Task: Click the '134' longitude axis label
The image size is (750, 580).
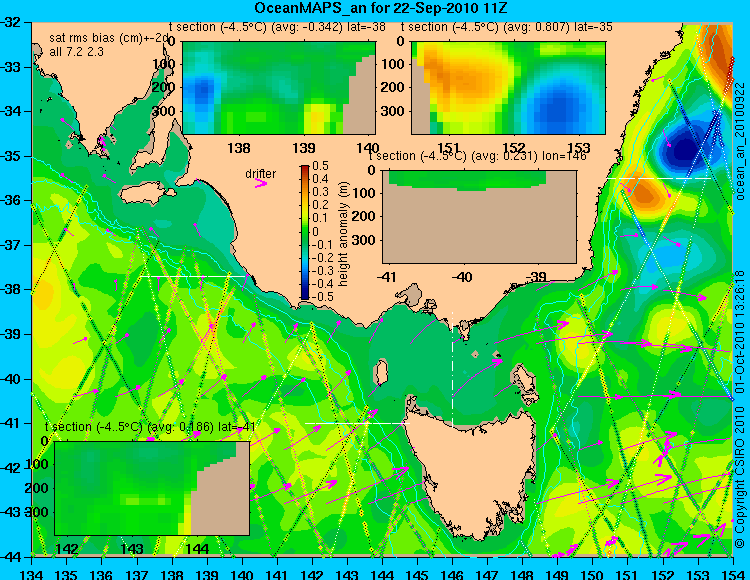Action: pyautogui.click(x=32, y=574)
